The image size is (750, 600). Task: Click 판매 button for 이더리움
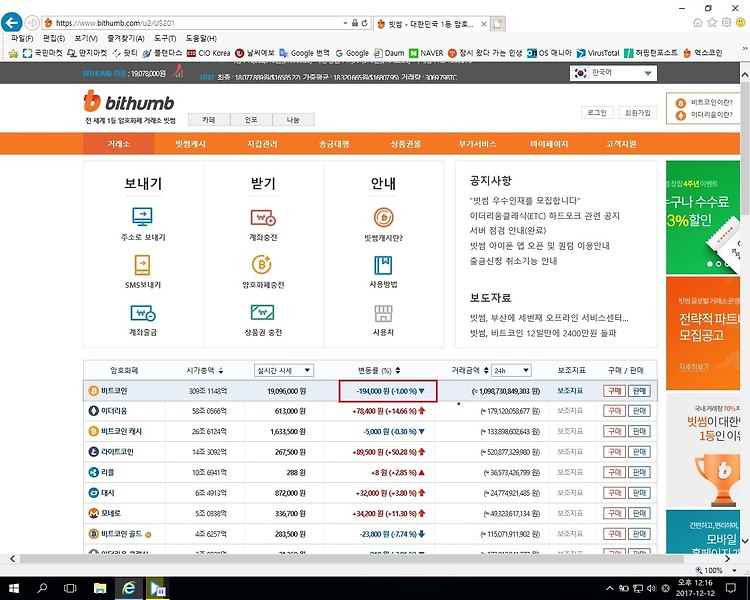[x=639, y=411]
